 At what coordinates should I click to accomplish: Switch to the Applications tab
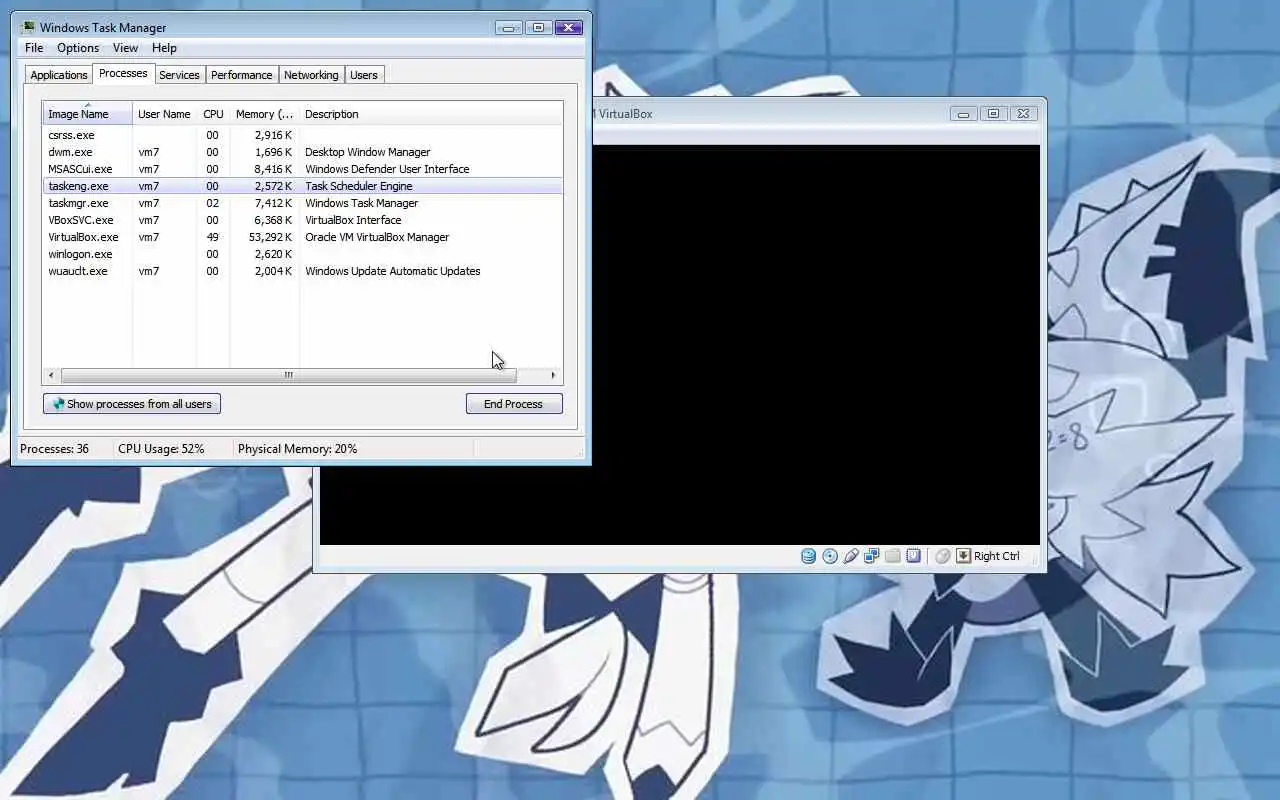pyautogui.click(x=59, y=75)
